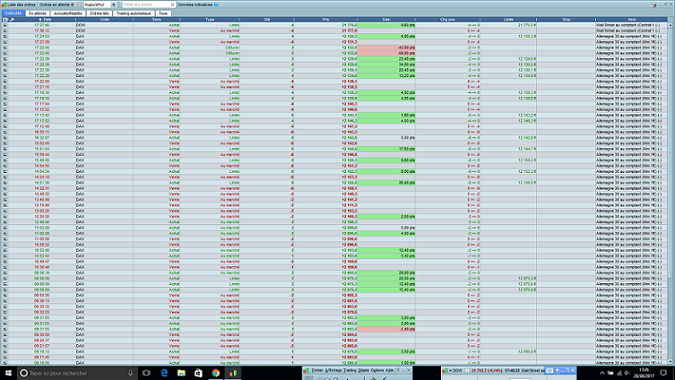Open Google Chrome from the taskbar
Image resolution: width=675 pixels, height=380 pixels.
point(216,373)
